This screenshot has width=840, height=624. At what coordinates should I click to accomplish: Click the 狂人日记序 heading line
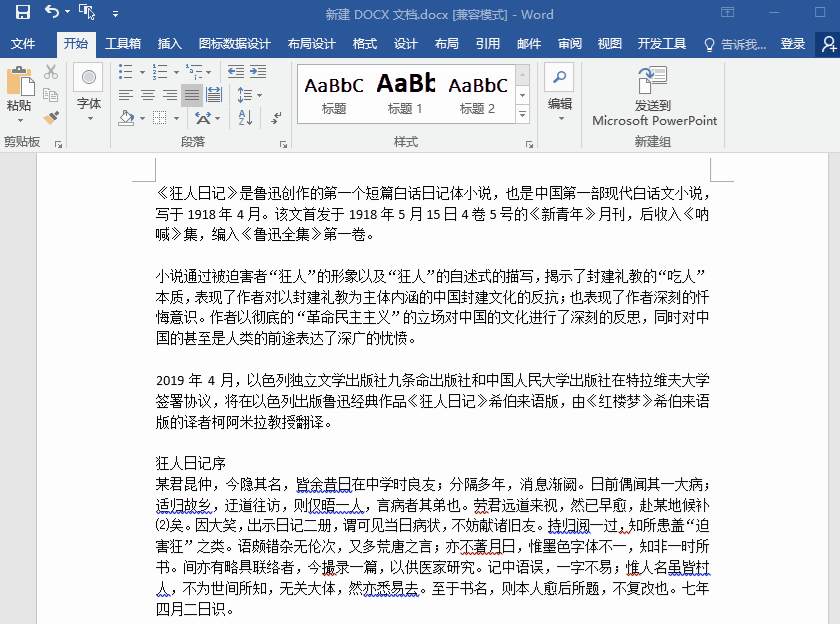click(x=191, y=463)
